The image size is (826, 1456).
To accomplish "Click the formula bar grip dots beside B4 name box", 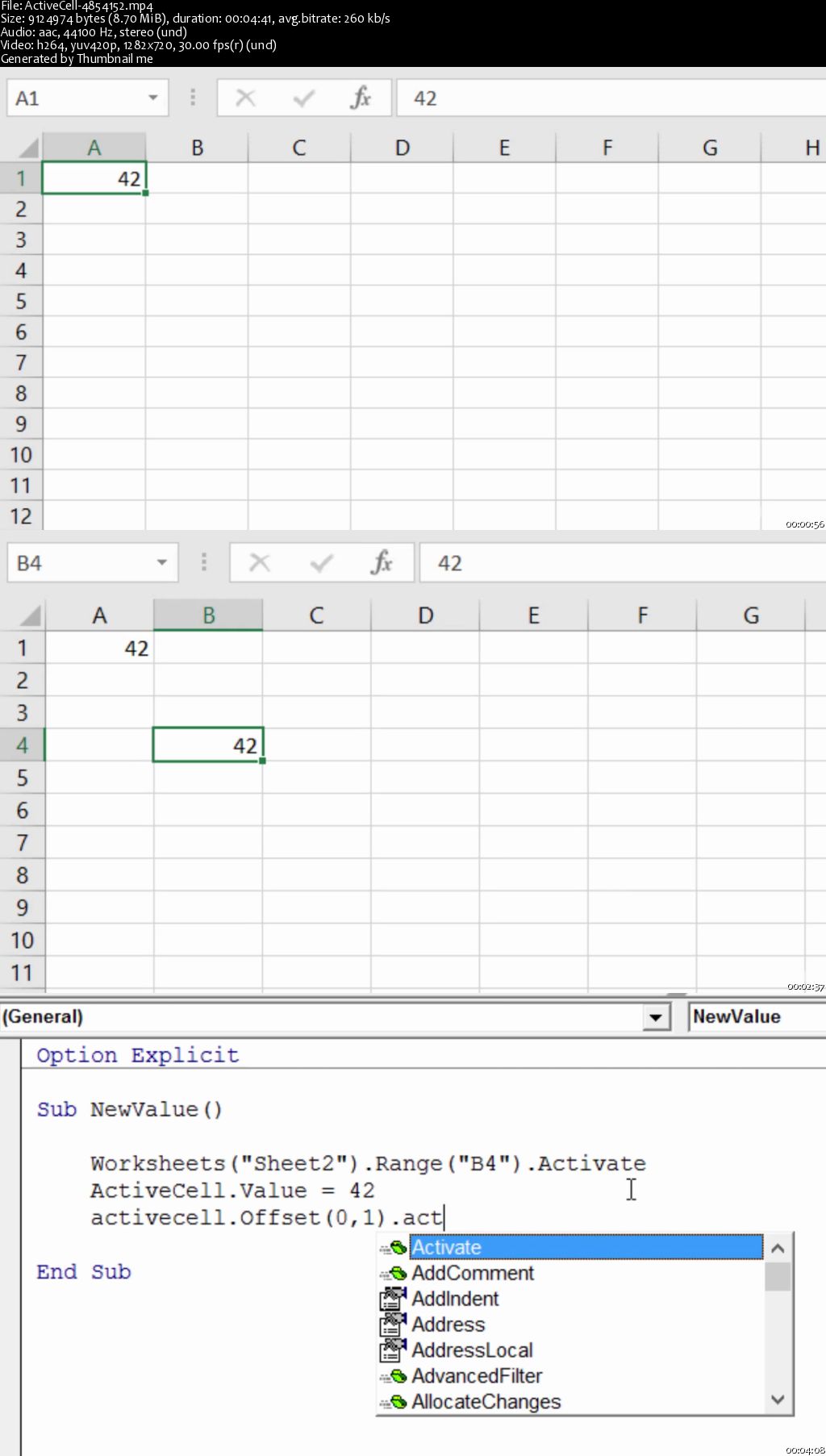I will (203, 562).
